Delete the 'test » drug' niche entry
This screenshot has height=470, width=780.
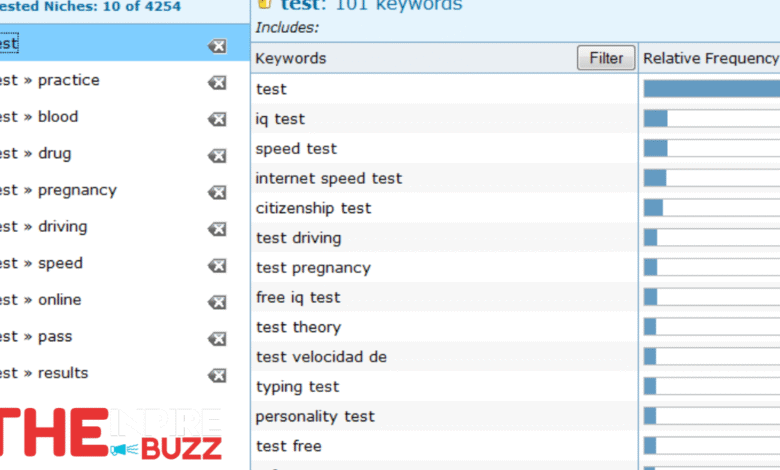[x=217, y=156]
